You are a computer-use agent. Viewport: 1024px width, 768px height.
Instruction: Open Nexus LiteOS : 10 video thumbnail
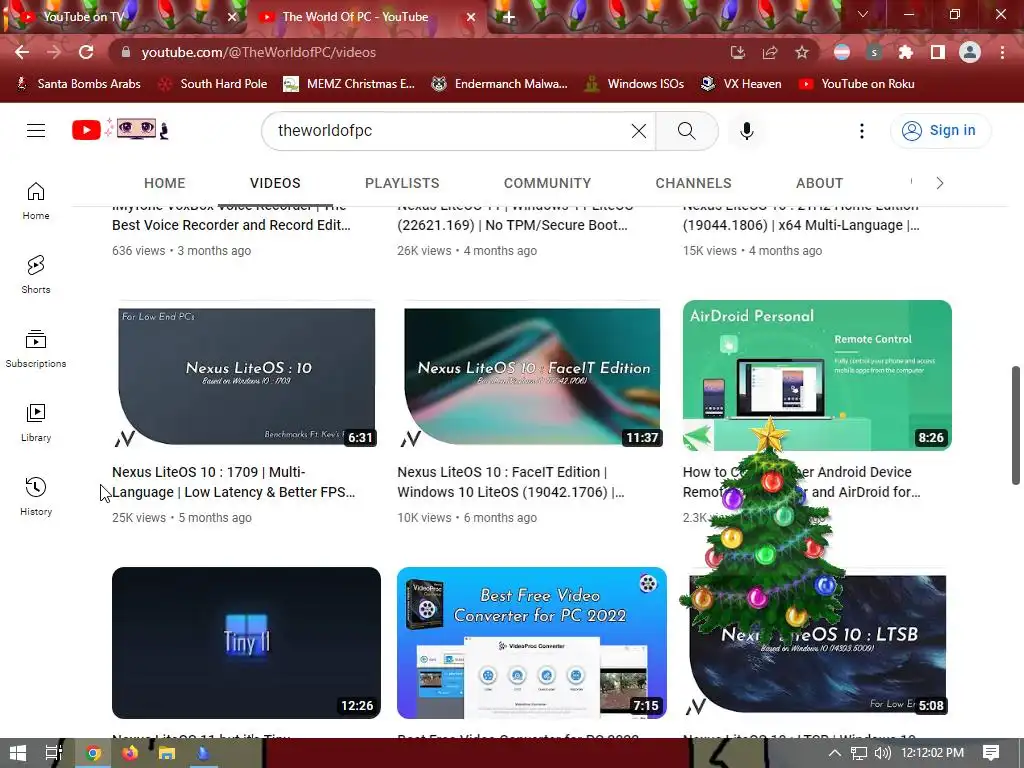point(246,376)
